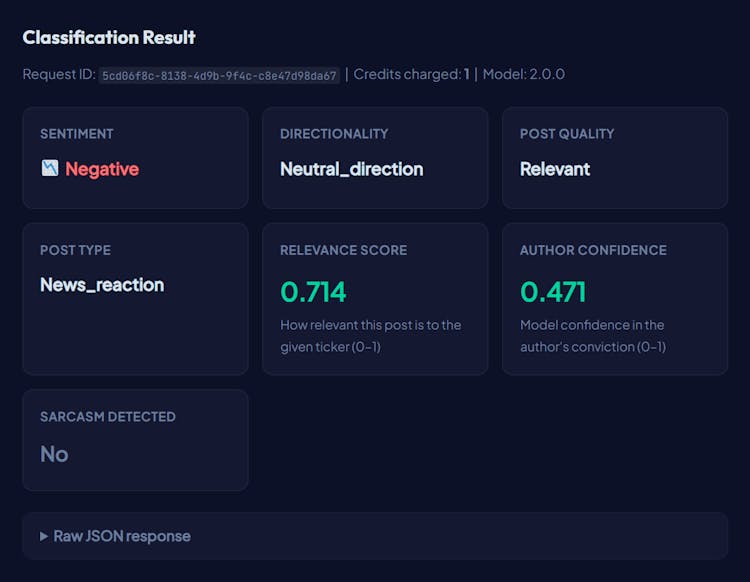Screen dimensions: 750x582
Task: Click the SENTIMENT card label
Action: click(77, 134)
